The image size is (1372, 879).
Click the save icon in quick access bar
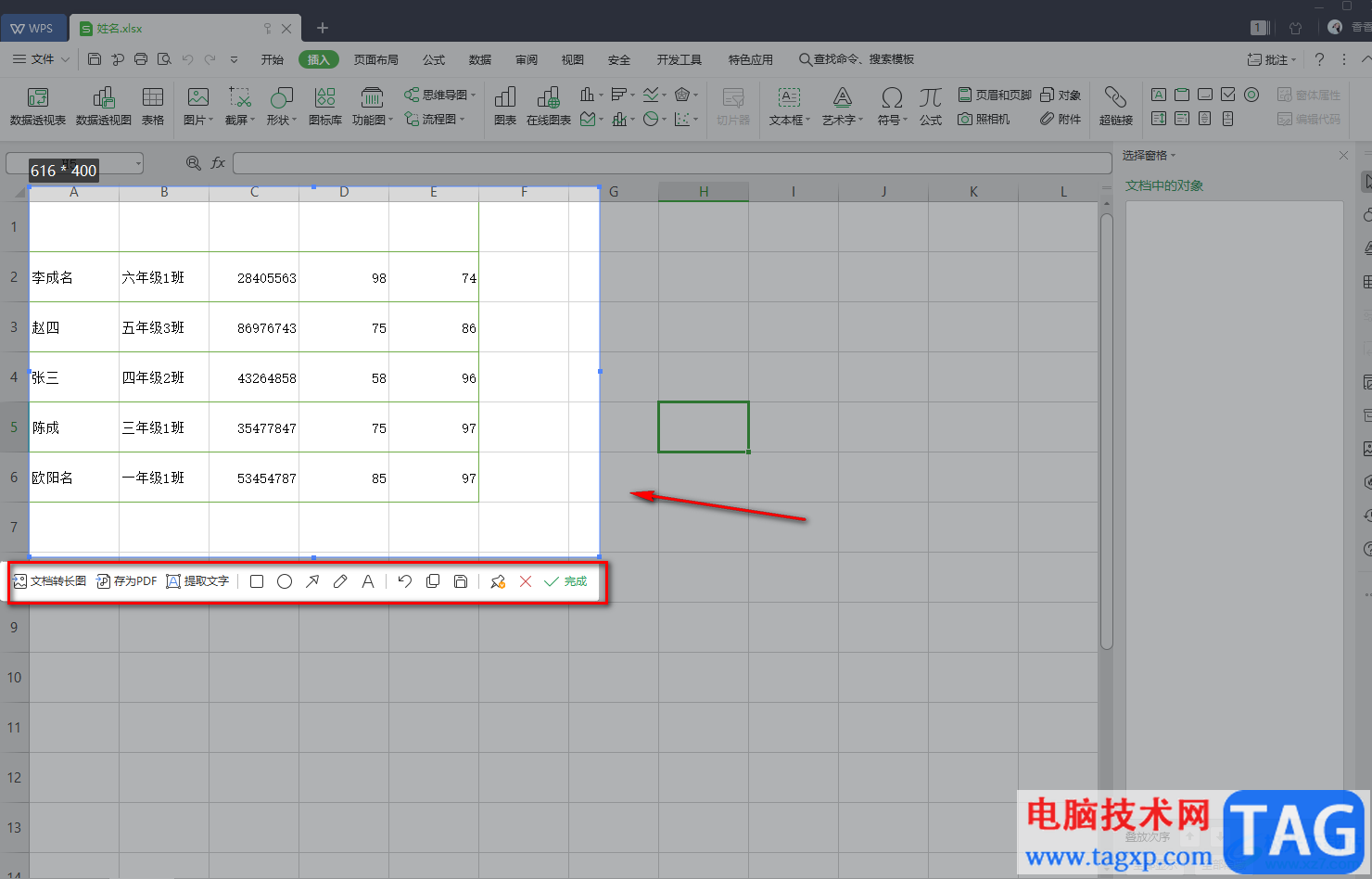click(x=95, y=59)
